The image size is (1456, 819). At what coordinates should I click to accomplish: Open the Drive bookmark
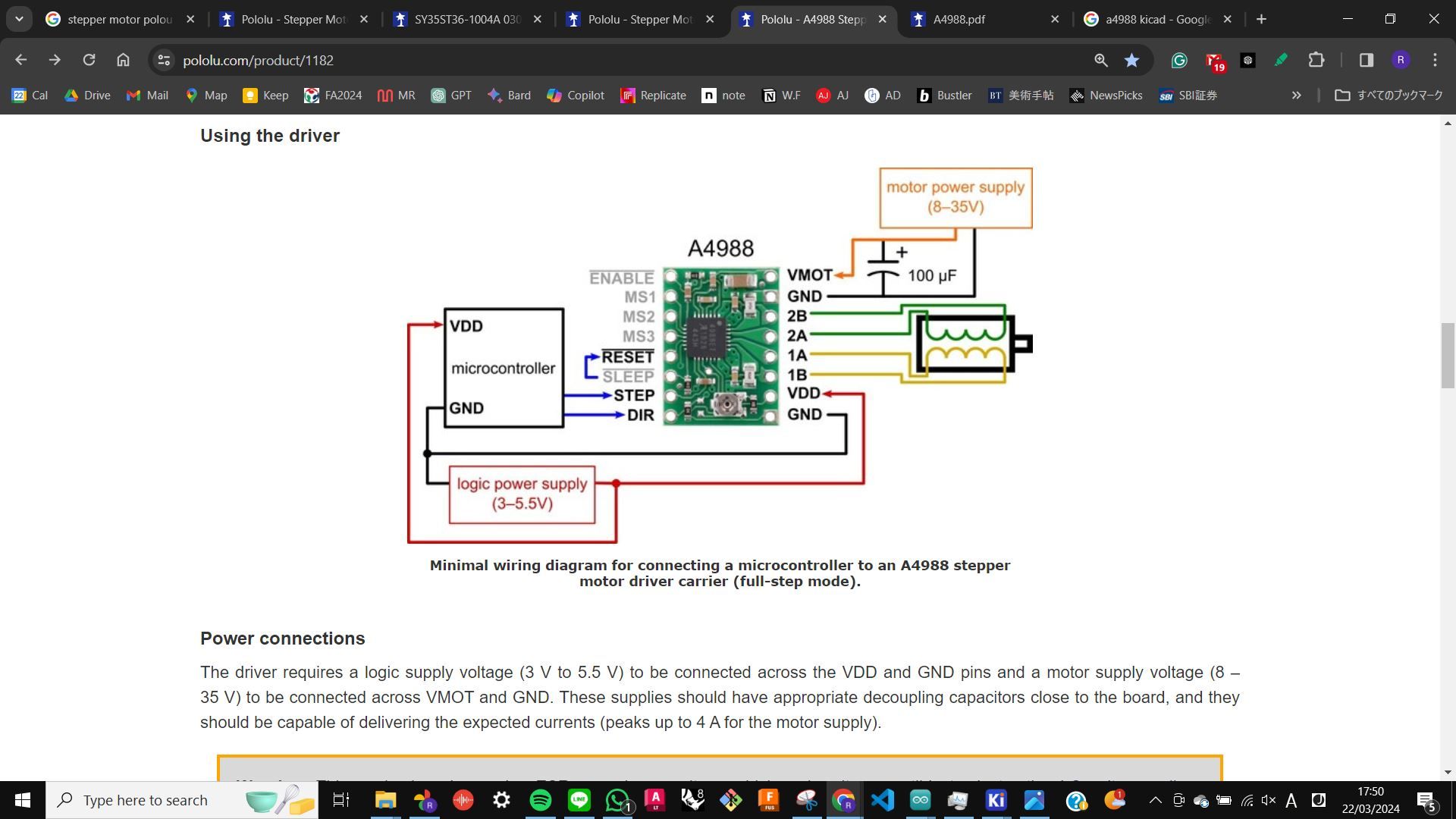pyautogui.click(x=88, y=96)
